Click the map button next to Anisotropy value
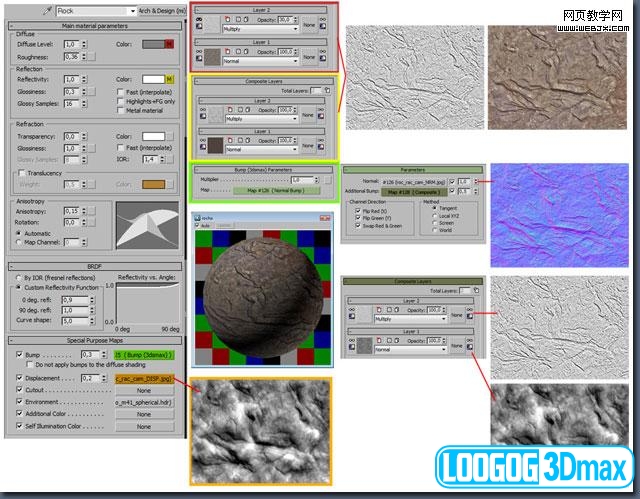The height and width of the screenshot is (499, 640). tap(92, 211)
